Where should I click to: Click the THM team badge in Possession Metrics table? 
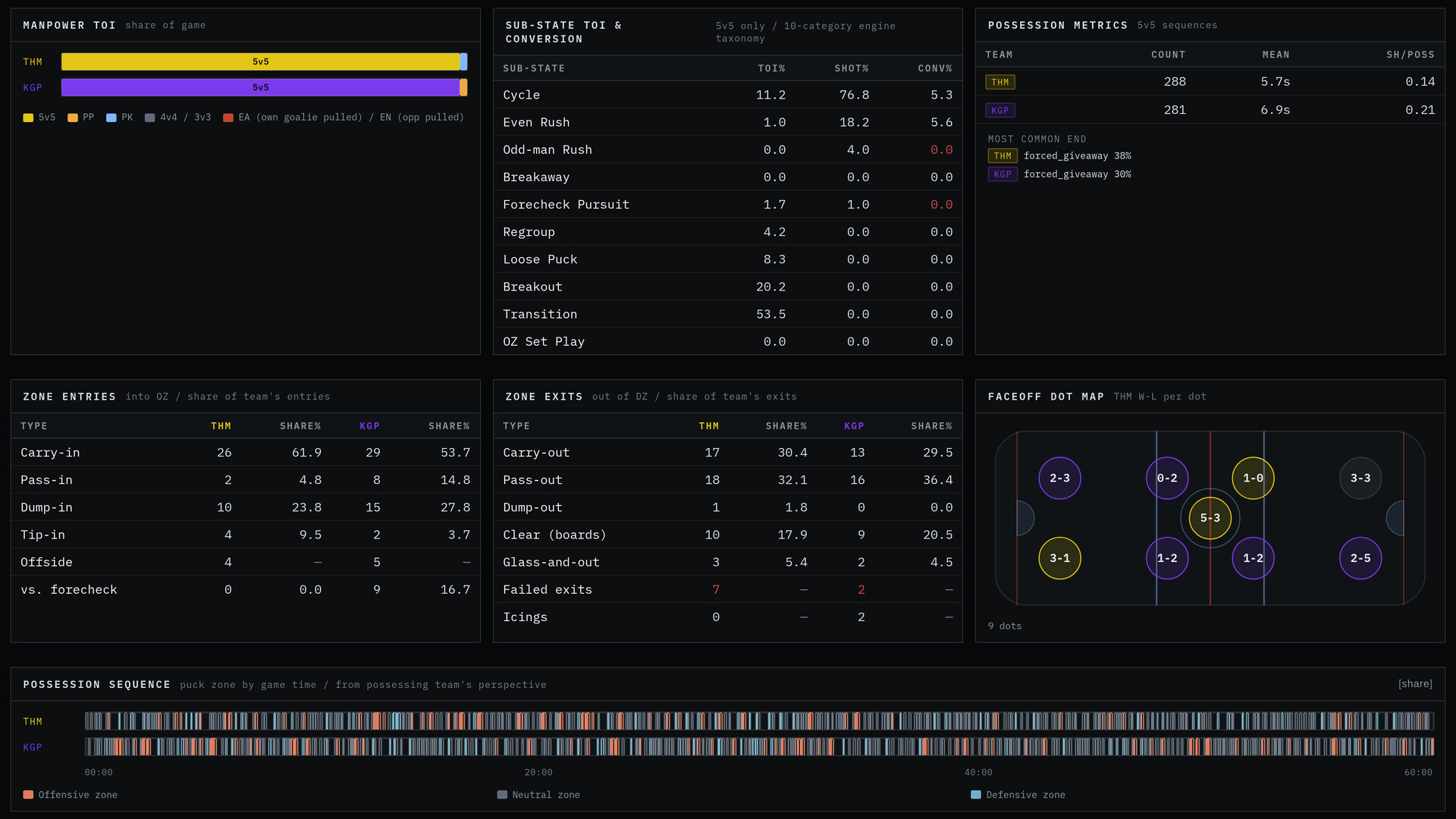click(1000, 82)
